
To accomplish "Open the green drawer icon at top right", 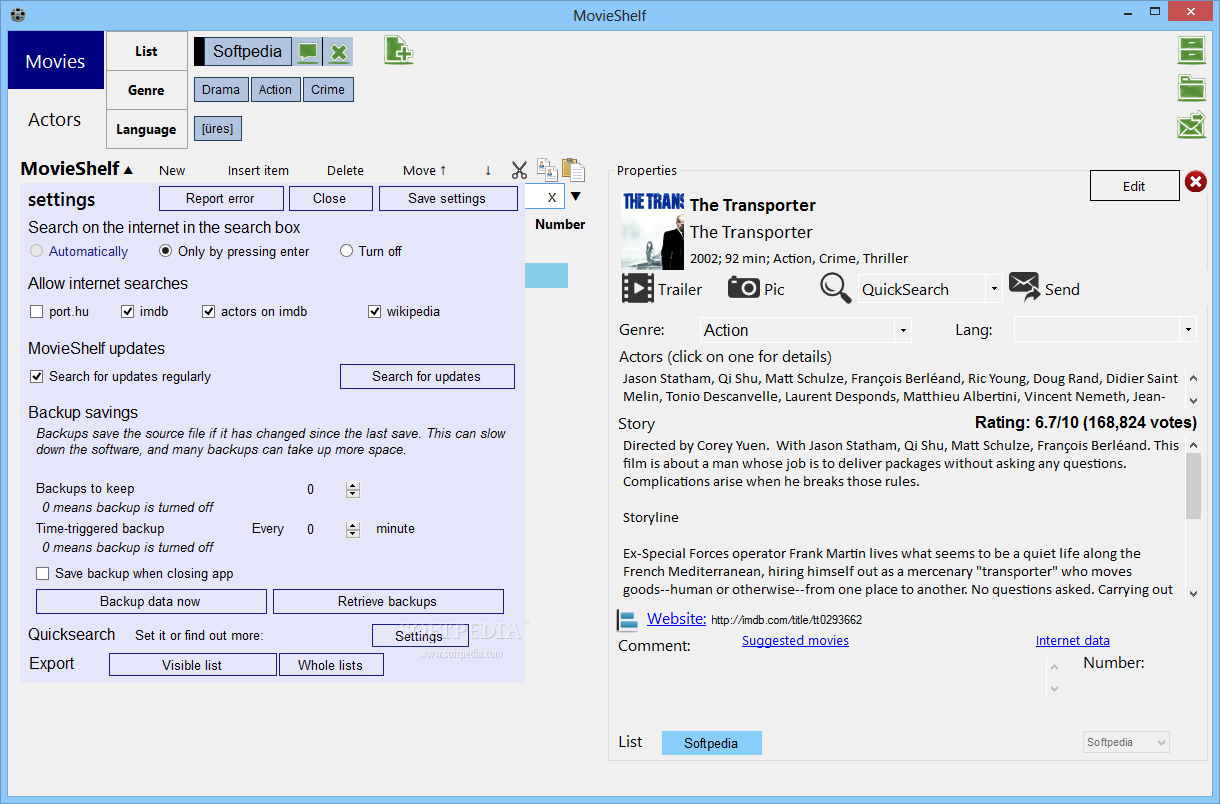I will 1191,50.
